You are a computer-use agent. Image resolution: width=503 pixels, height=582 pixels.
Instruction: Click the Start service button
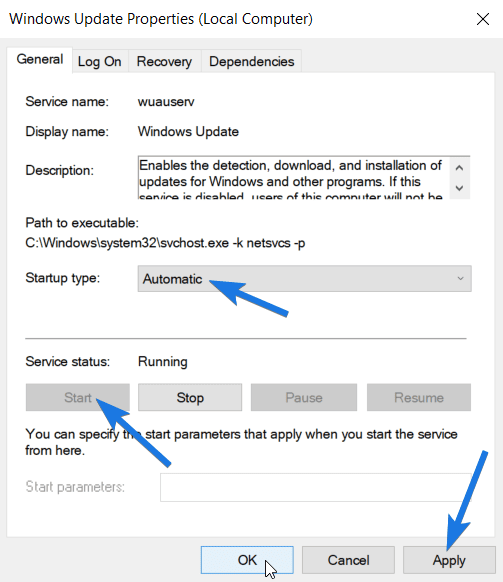[78, 398]
